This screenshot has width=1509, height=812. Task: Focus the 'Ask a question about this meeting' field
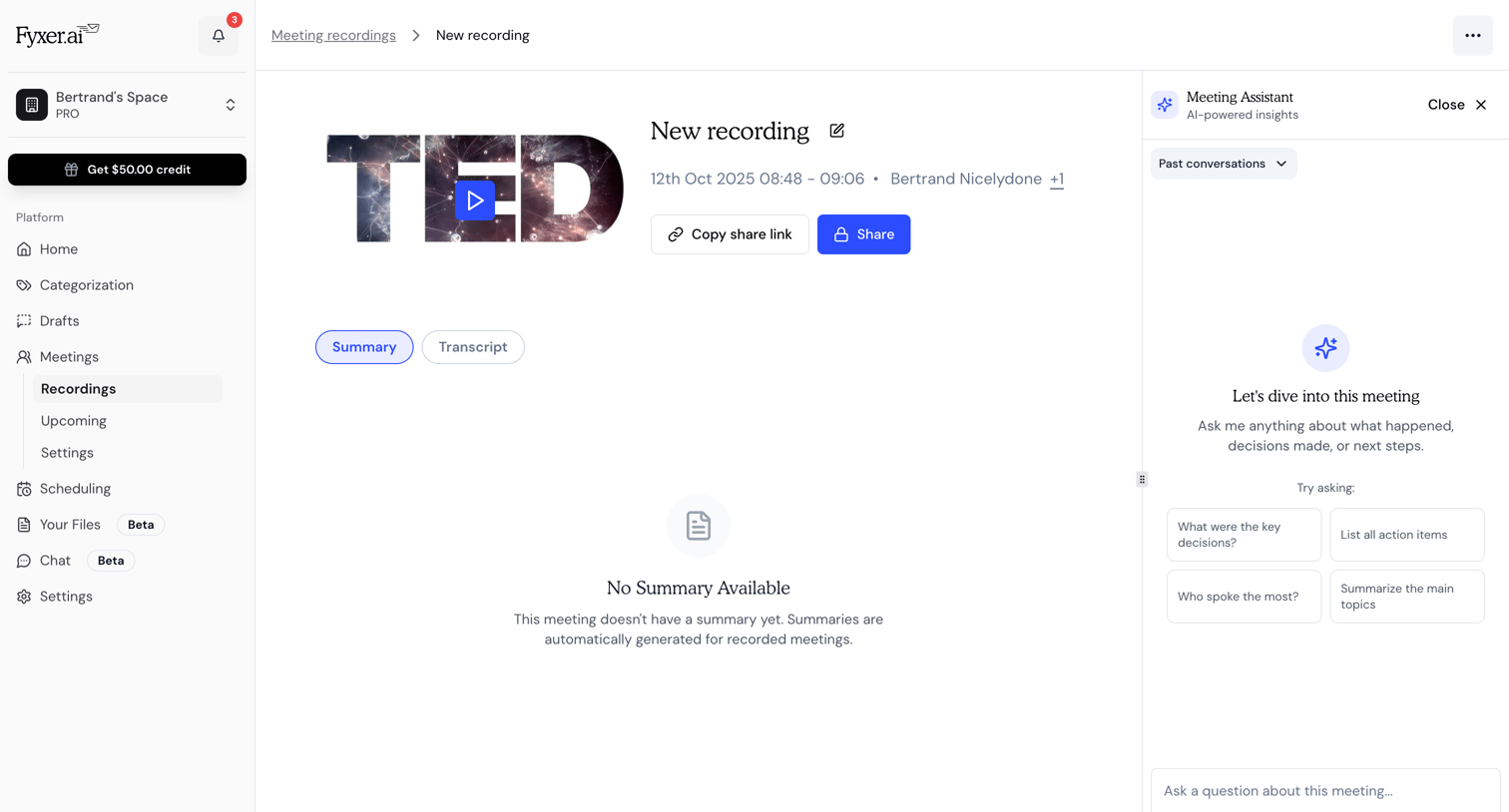tap(1325, 790)
